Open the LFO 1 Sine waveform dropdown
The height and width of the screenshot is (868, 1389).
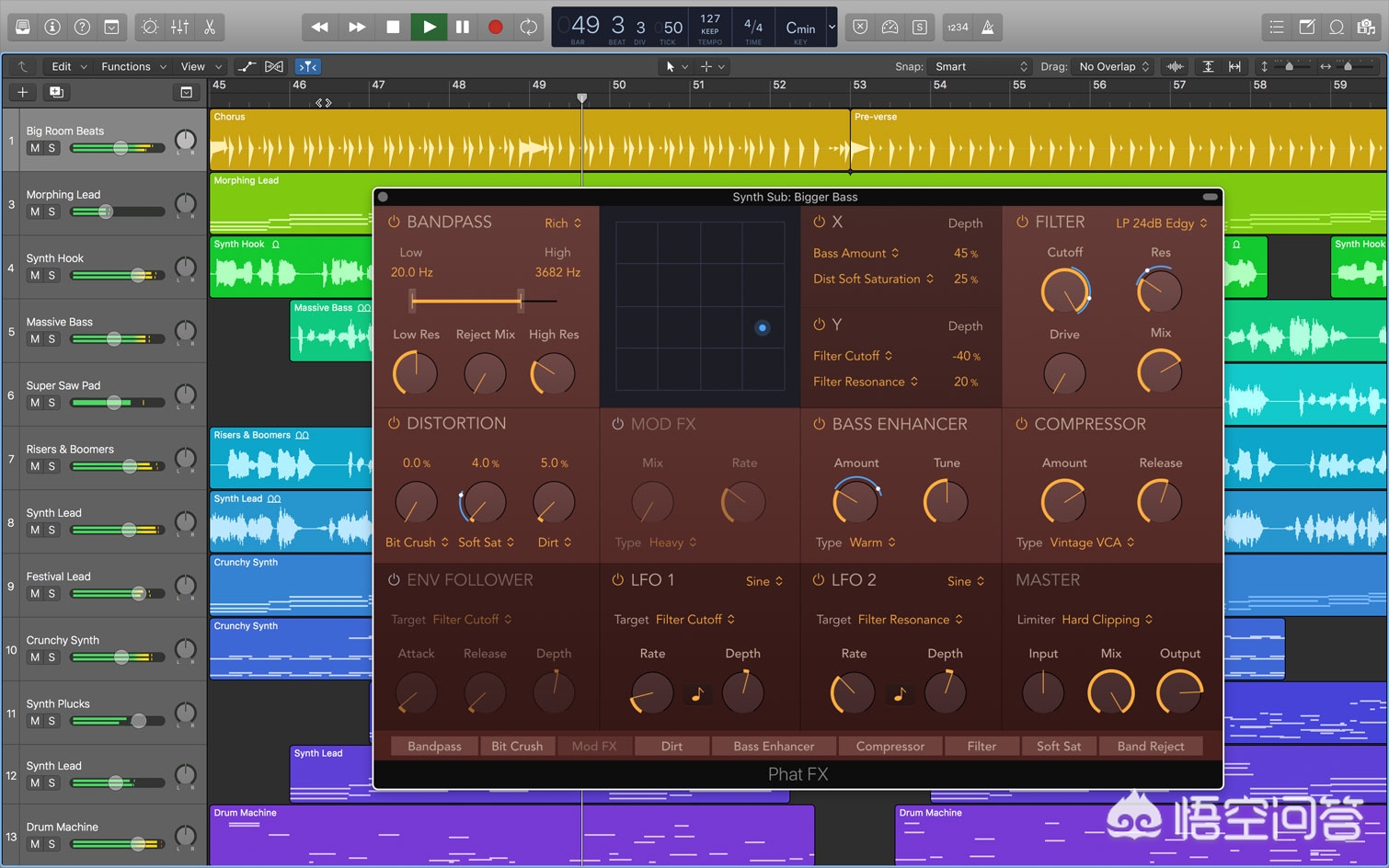(764, 581)
